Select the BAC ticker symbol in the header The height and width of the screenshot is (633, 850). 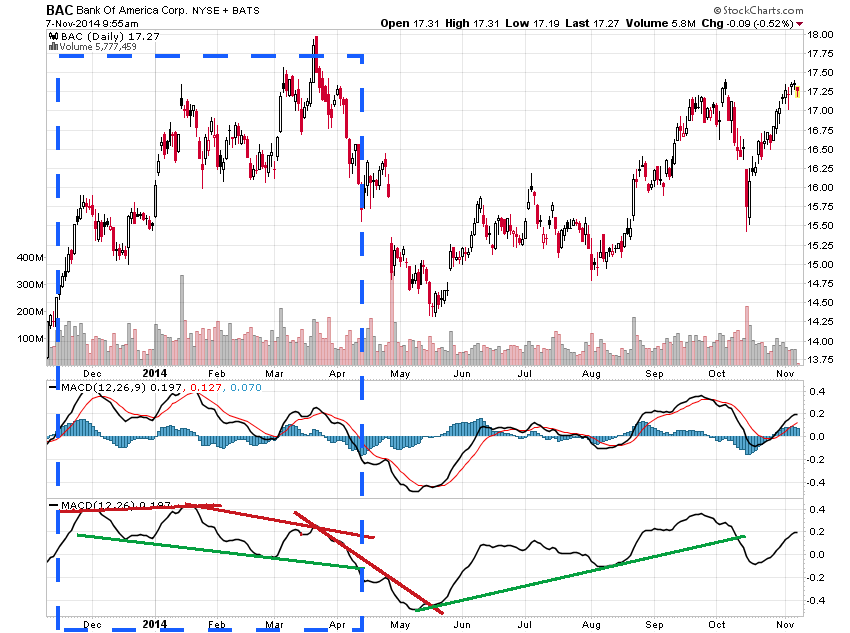60,10
